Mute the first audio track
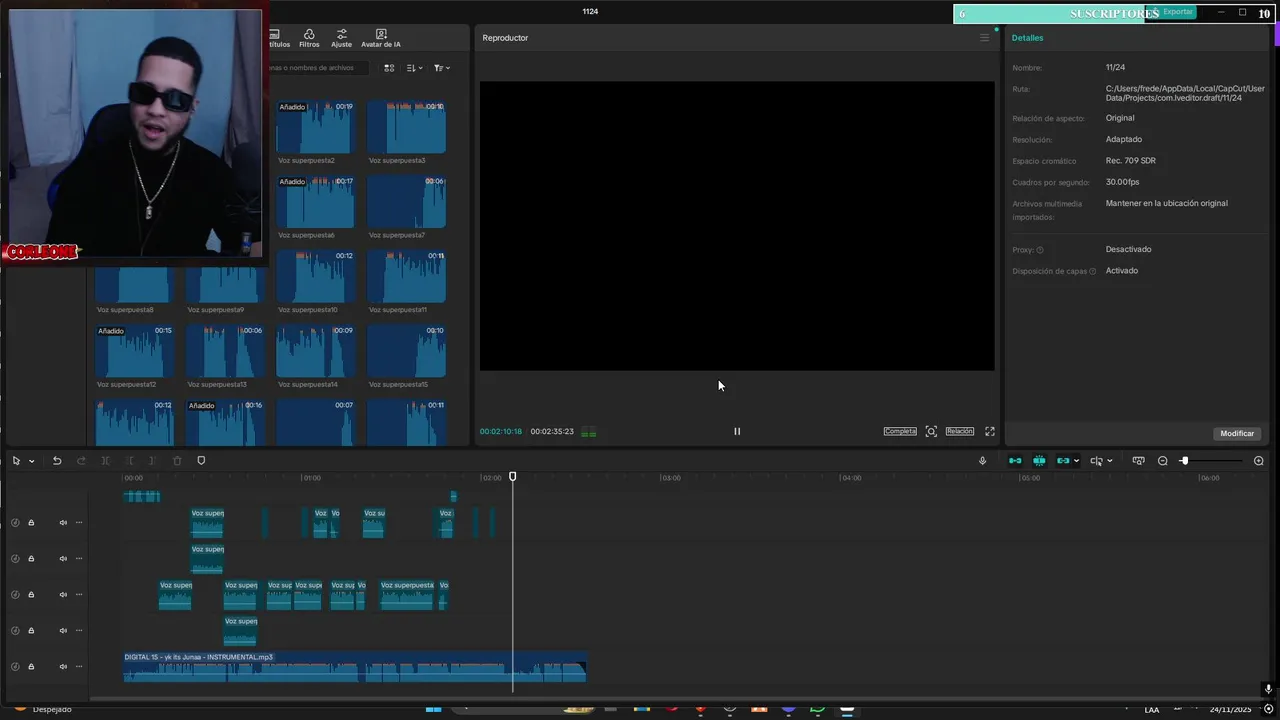The height and width of the screenshot is (720, 1280). pos(63,522)
